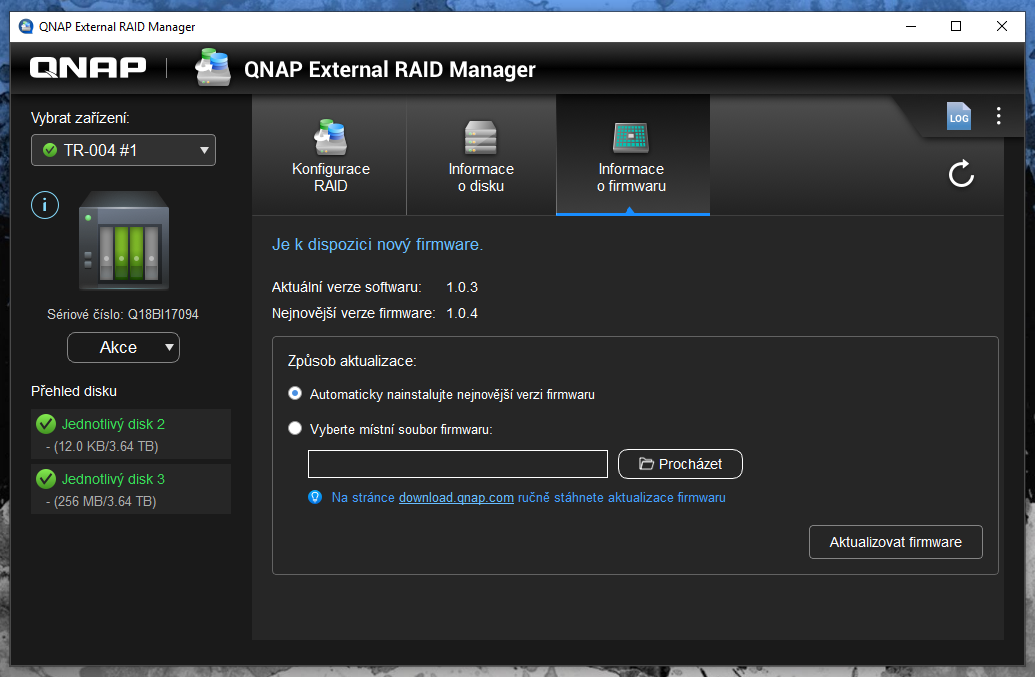Click the green check beside Jednotlivý disk 2
This screenshot has height=677, width=1035.
[46, 424]
